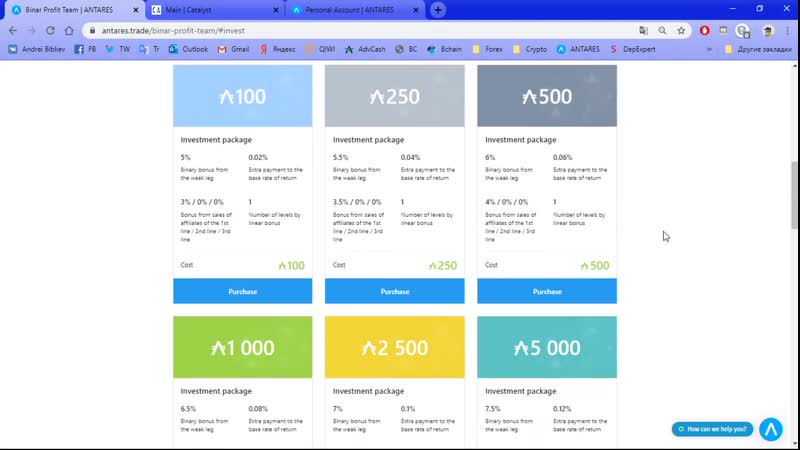Open the Яндекс bookmark
Screen dimensions: 800x450
[x=278, y=49]
